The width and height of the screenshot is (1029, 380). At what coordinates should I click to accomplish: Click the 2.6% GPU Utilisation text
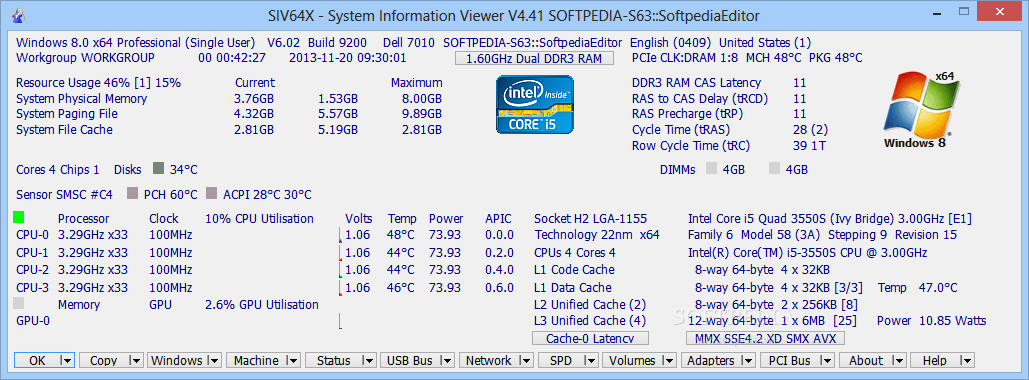262,305
